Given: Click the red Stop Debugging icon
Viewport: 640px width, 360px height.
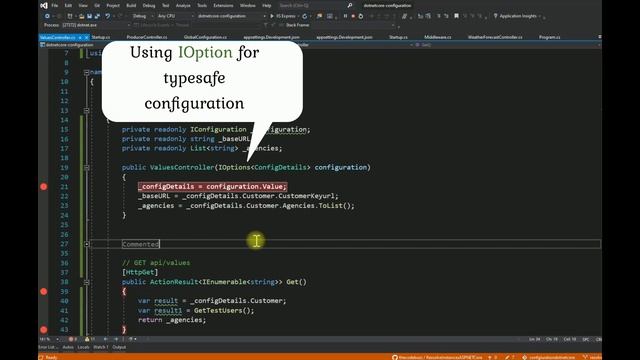Looking at the screenshot, I should (x=353, y=16).
